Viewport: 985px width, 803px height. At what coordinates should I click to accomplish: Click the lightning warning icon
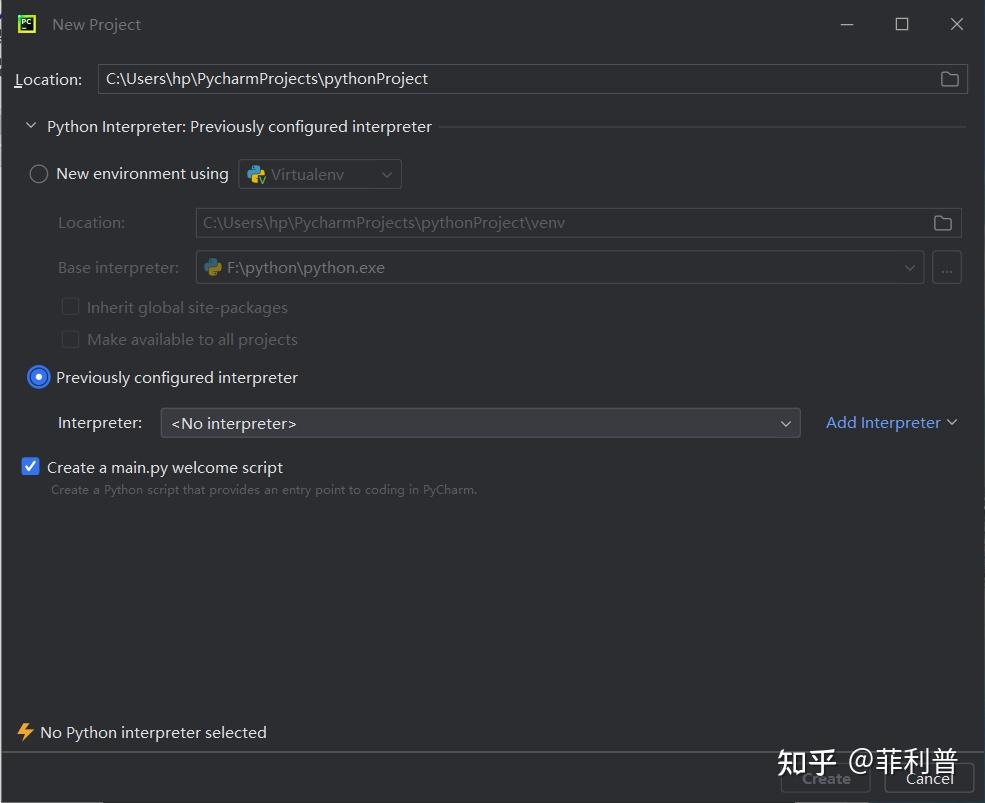(x=25, y=732)
